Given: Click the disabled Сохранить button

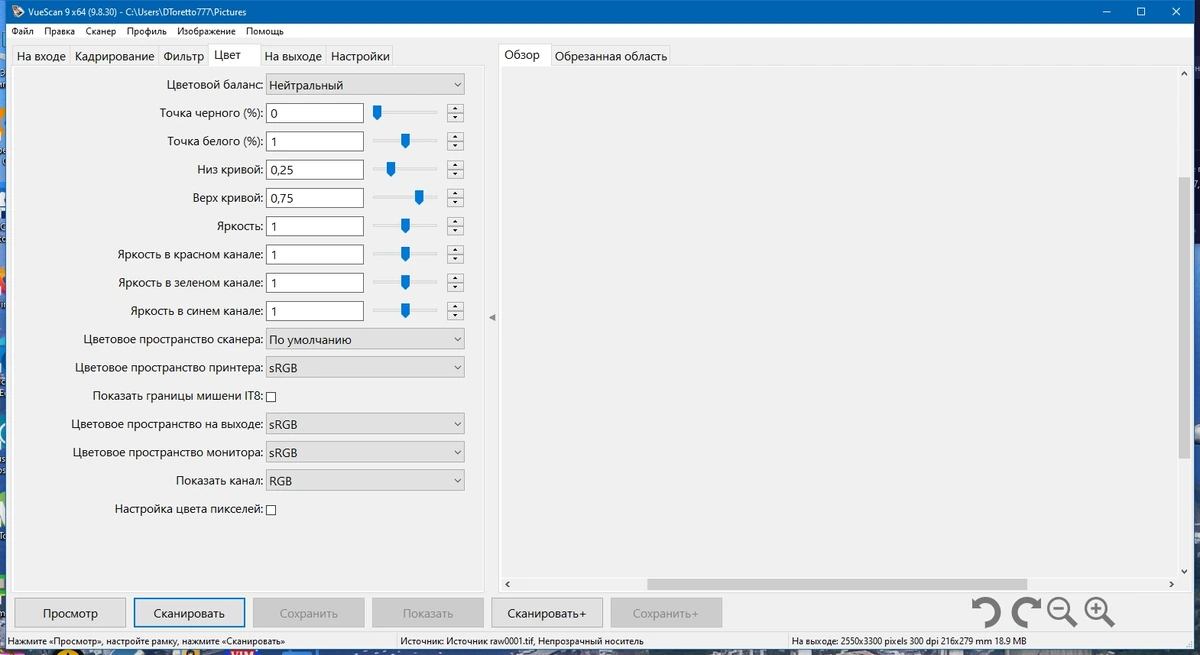Looking at the screenshot, I should [309, 613].
